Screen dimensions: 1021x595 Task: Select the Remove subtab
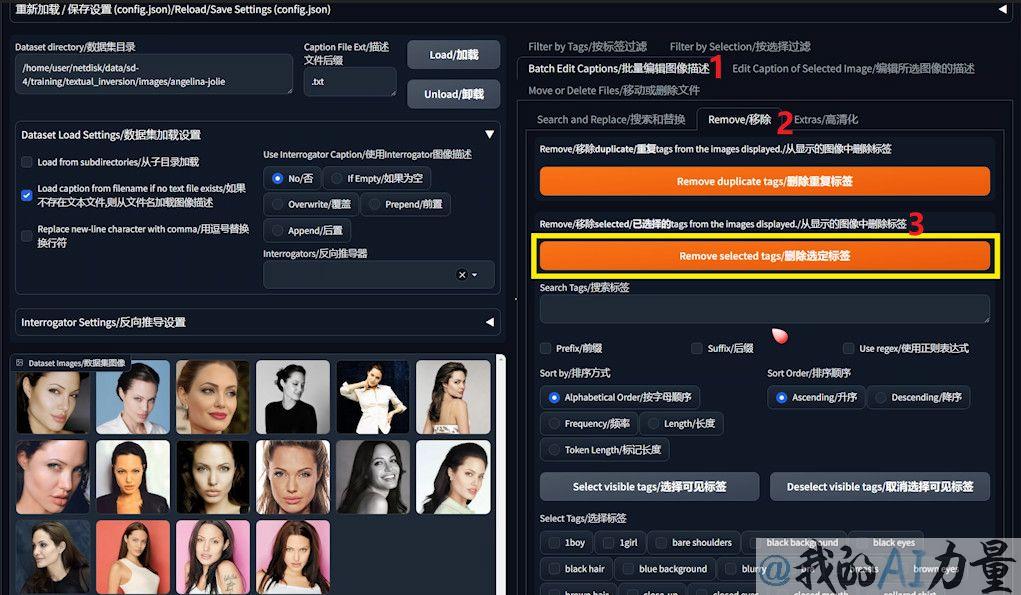(739, 119)
